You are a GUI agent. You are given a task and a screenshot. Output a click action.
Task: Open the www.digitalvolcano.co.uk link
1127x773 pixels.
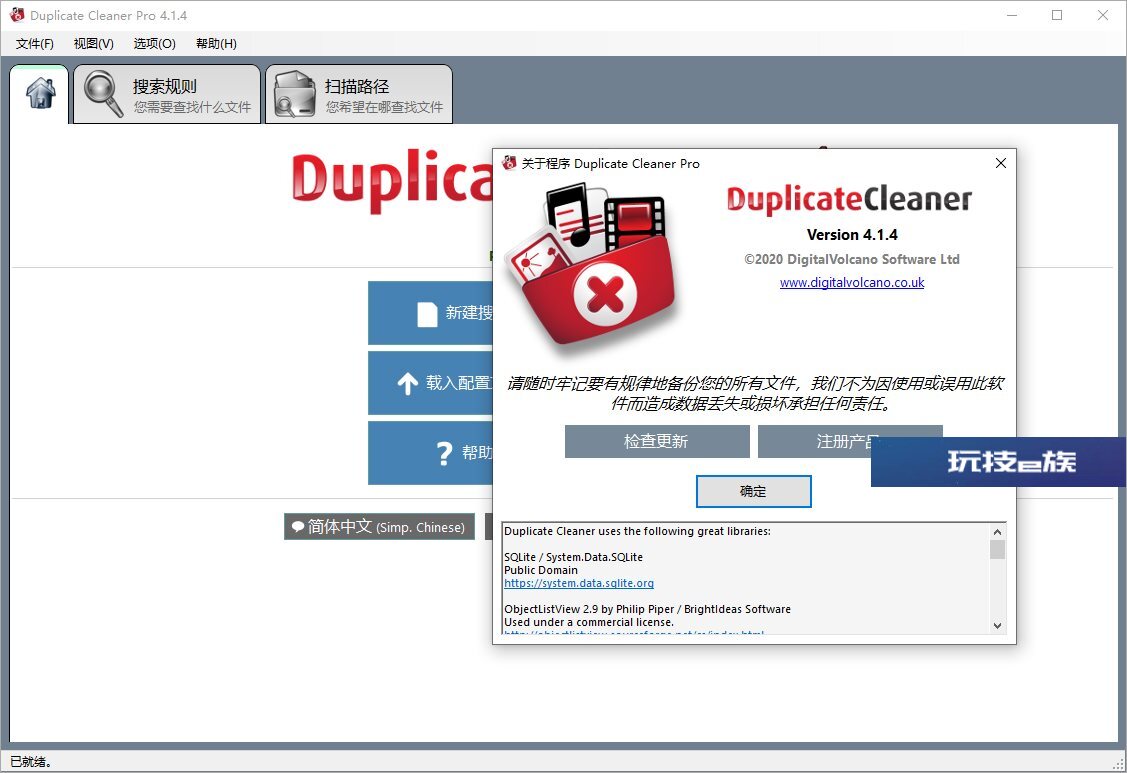[x=852, y=283]
